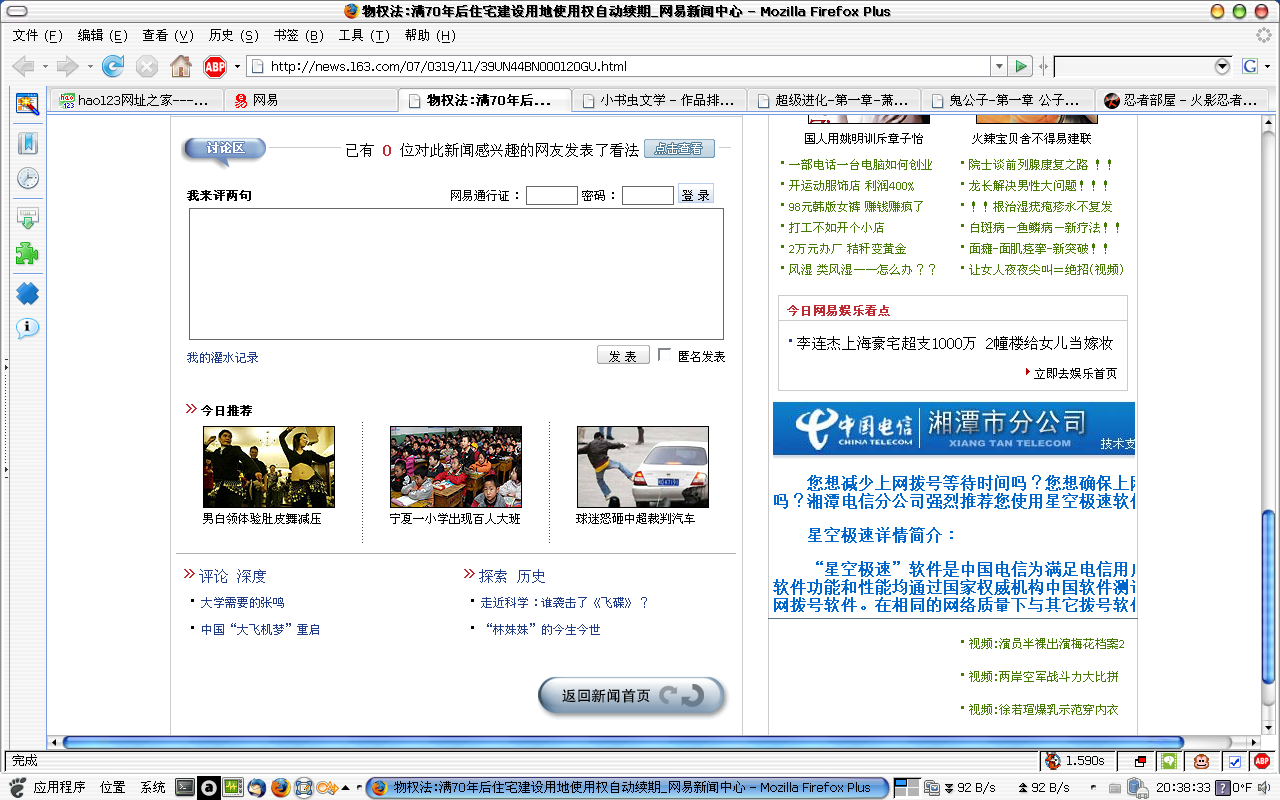1280x800 pixels.
Task: Click the throbber gear icon in menu bar
Action: [1264, 35]
